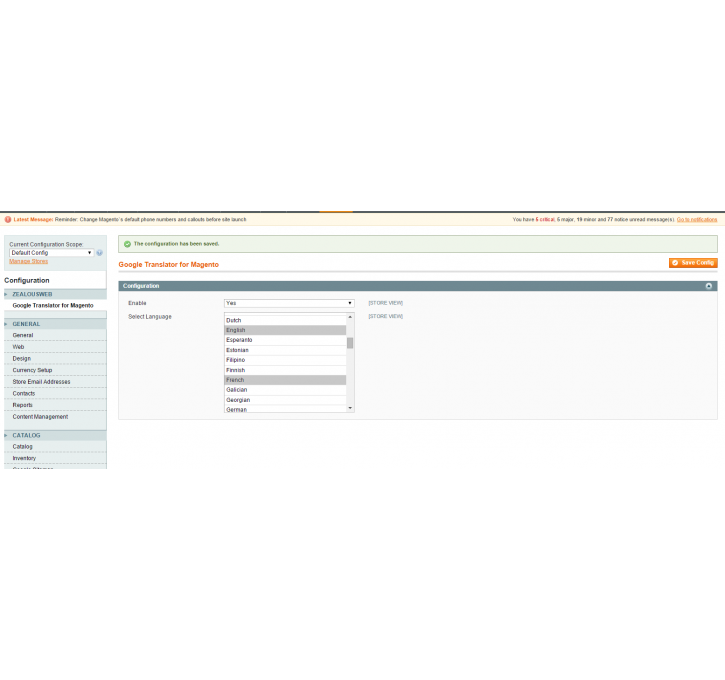Select French in the language list
The image size is (725, 680).
pyautogui.click(x=285, y=380)
